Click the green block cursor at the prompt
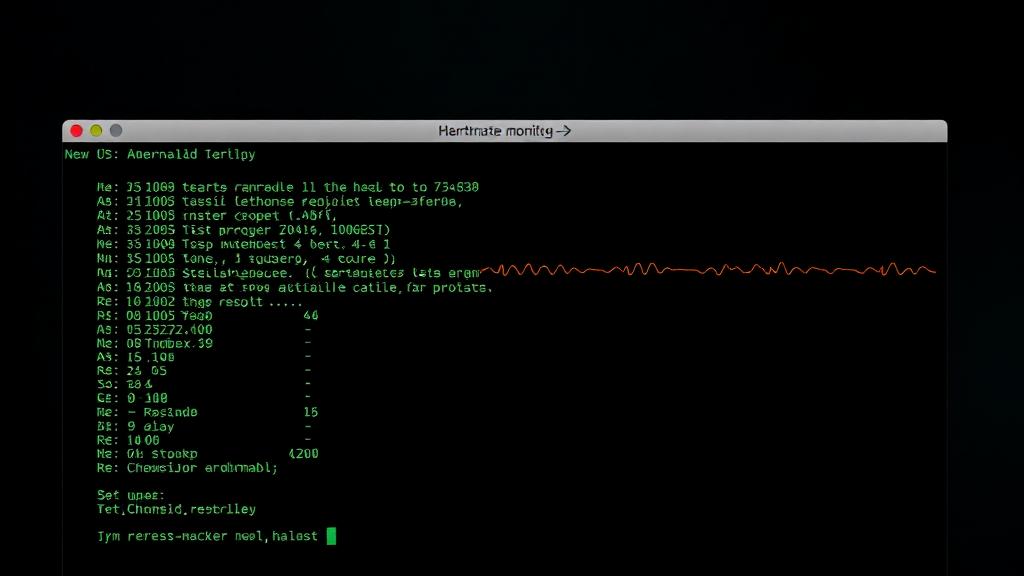Image resolution: width=1024 pixels, height=576 pixels. pyautogui.click(x=332, y=536)
